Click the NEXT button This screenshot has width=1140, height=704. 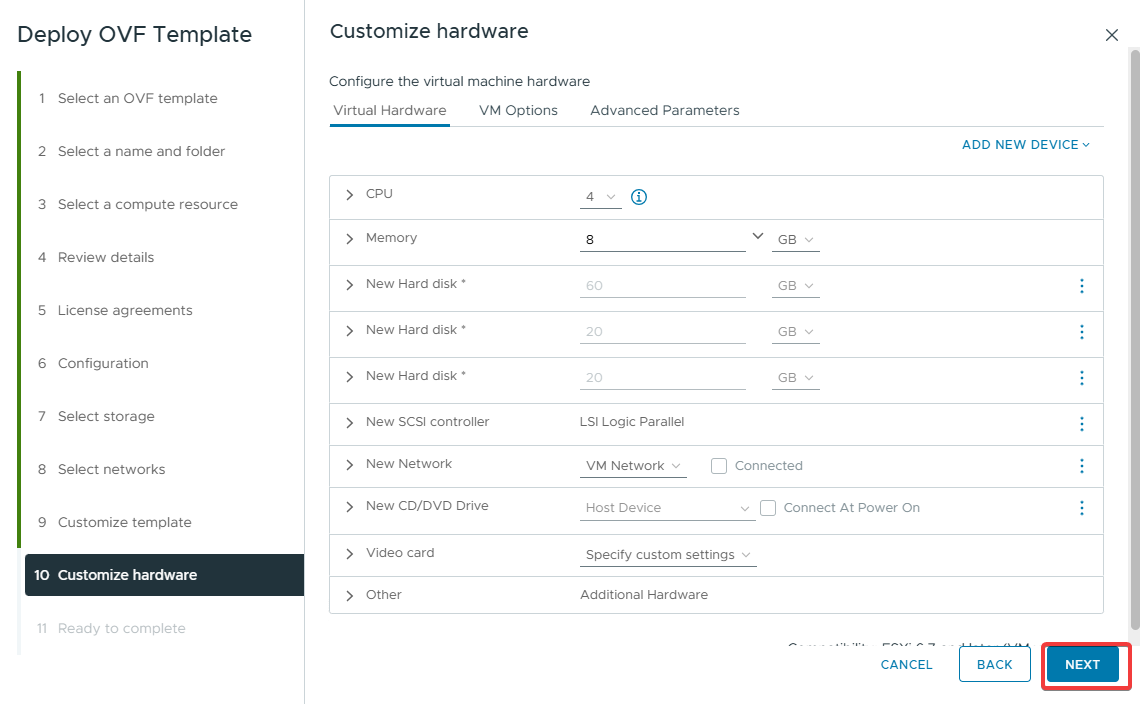[x=1082, y=665]
